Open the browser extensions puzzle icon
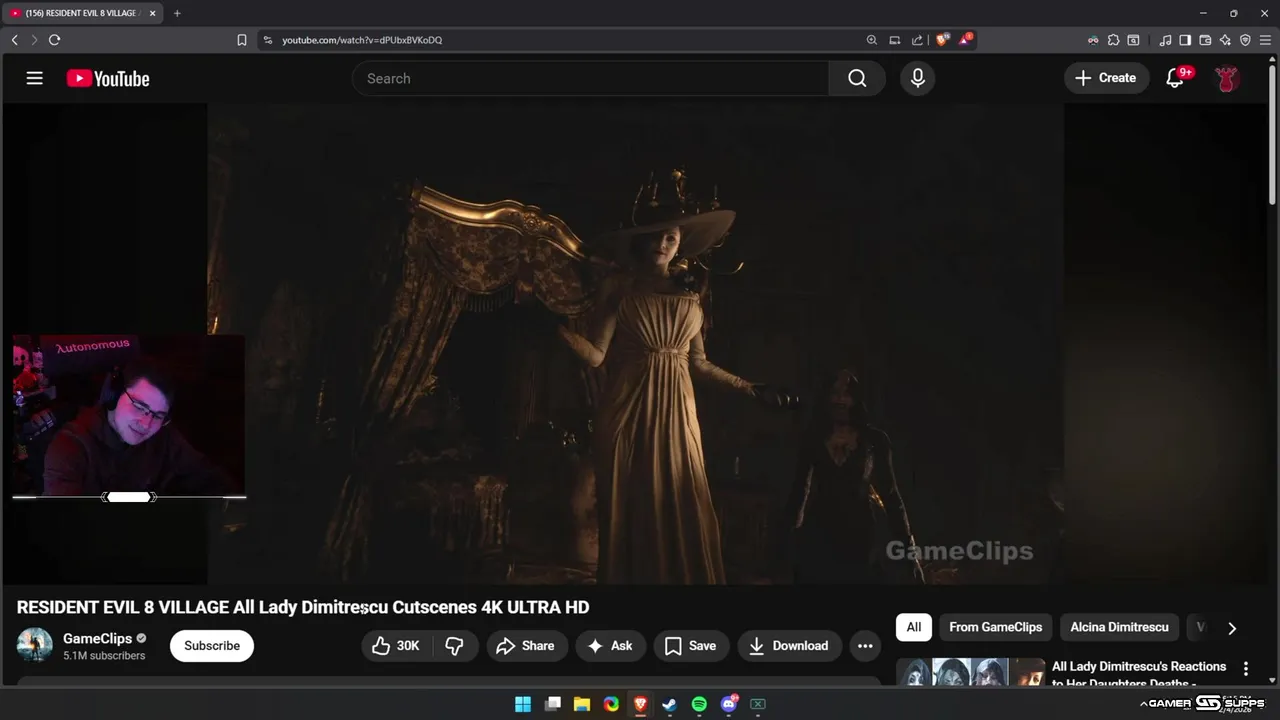Screen dimensions: 1280x720 (x=1113, y=40)
